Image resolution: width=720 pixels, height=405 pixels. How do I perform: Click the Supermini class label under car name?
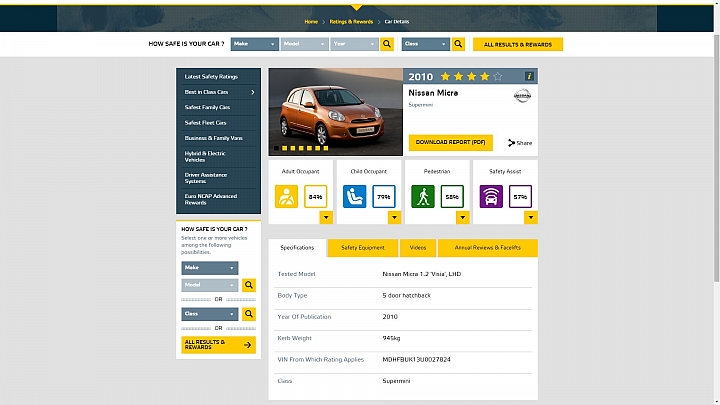coord(421,105)
